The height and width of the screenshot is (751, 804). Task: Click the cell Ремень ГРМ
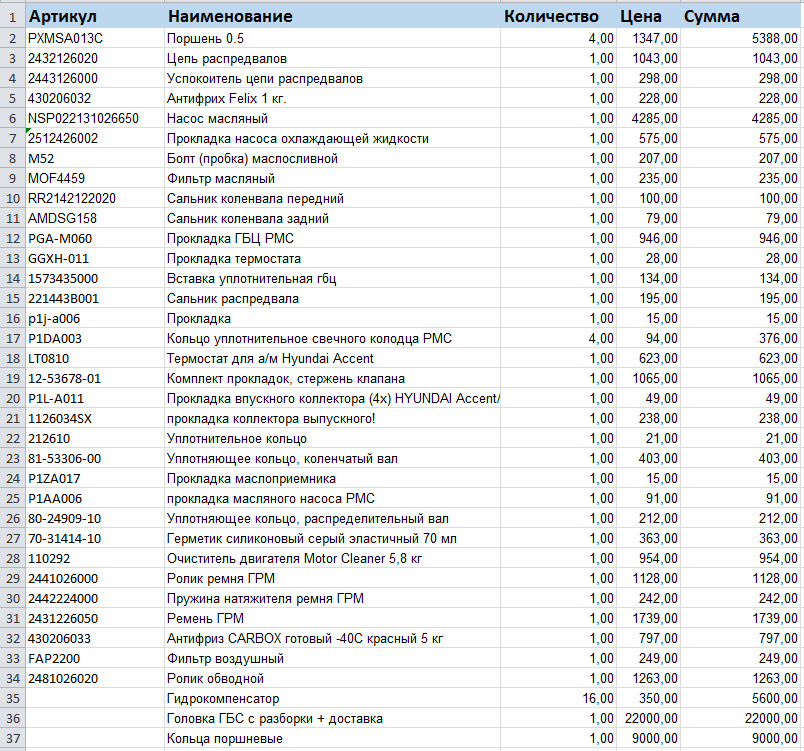click(332, 619)
